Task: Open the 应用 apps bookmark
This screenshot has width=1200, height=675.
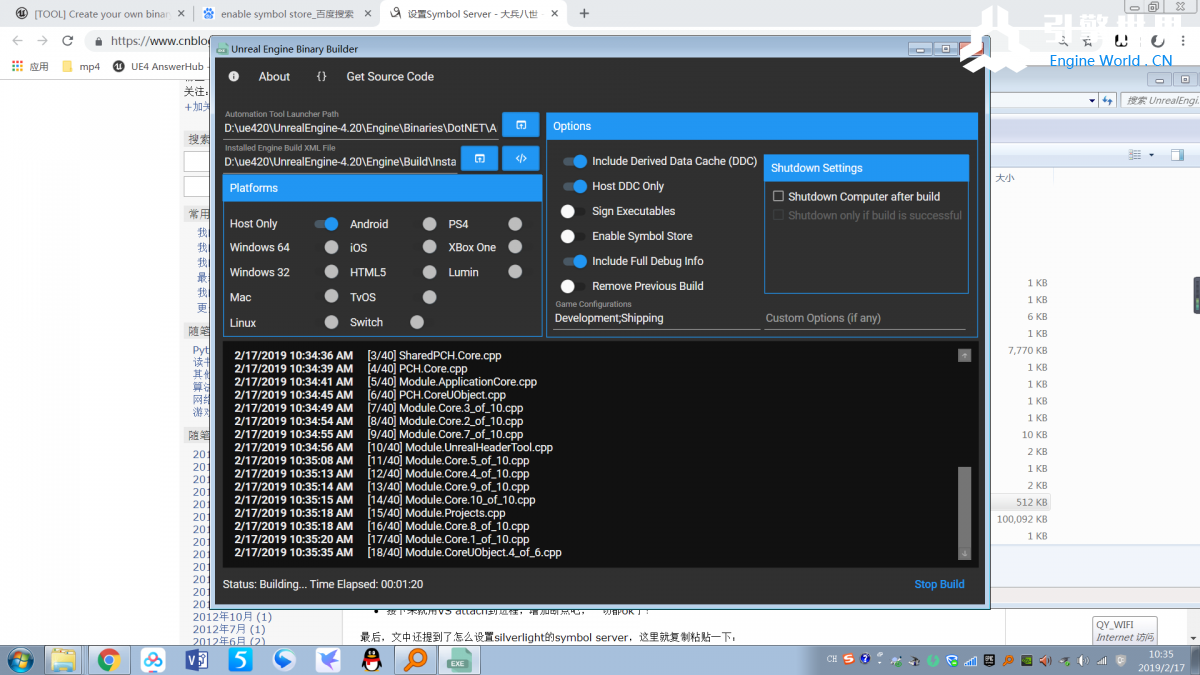Action: click(x=30, y=67)
